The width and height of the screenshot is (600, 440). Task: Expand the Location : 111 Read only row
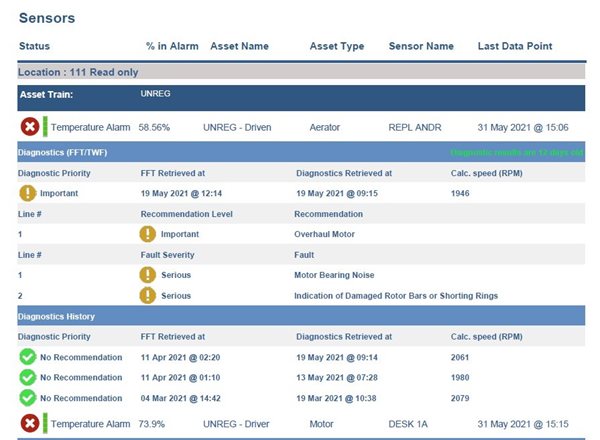[x=78, y=72]
